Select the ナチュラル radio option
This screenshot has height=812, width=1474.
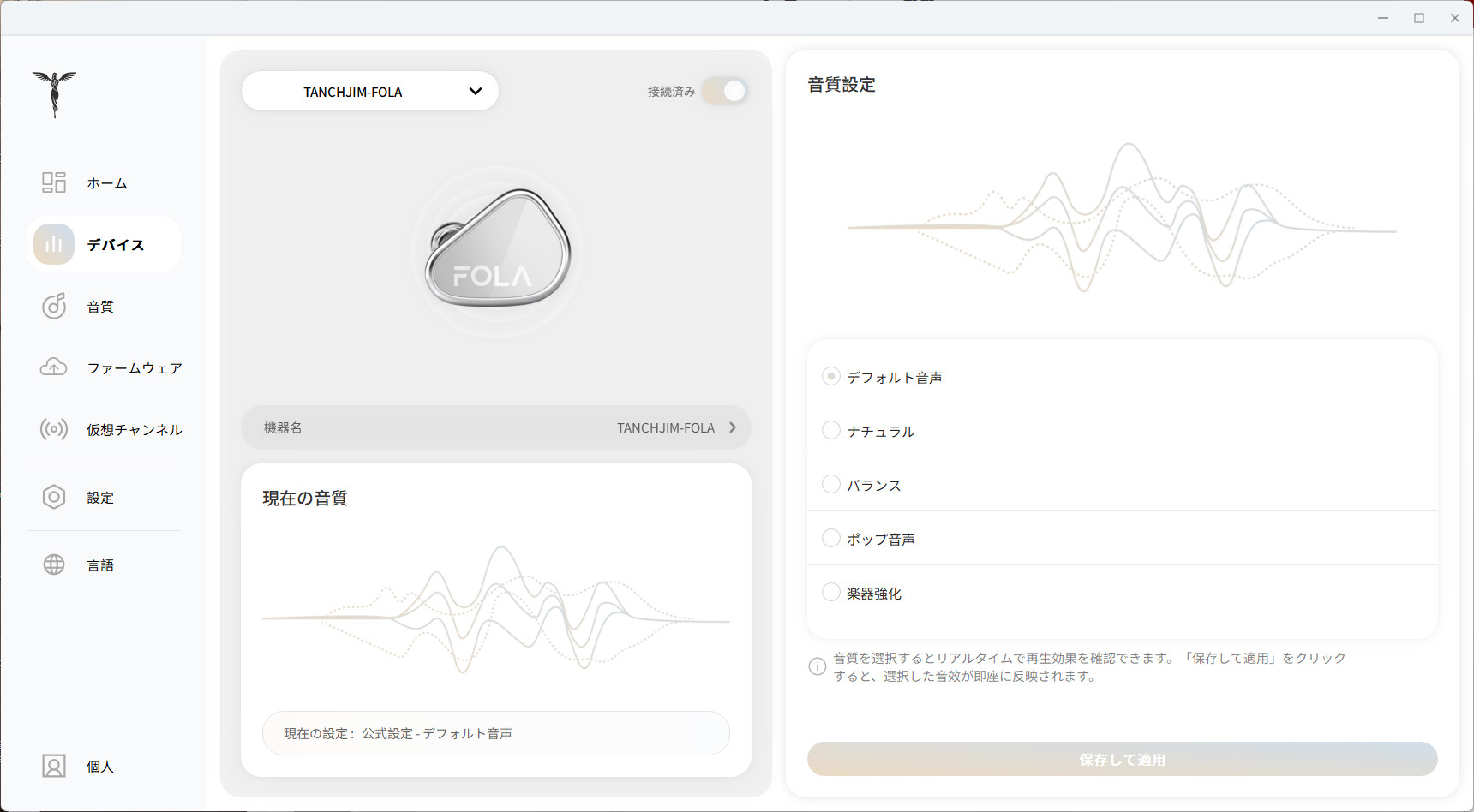click(x=830, y=430)
